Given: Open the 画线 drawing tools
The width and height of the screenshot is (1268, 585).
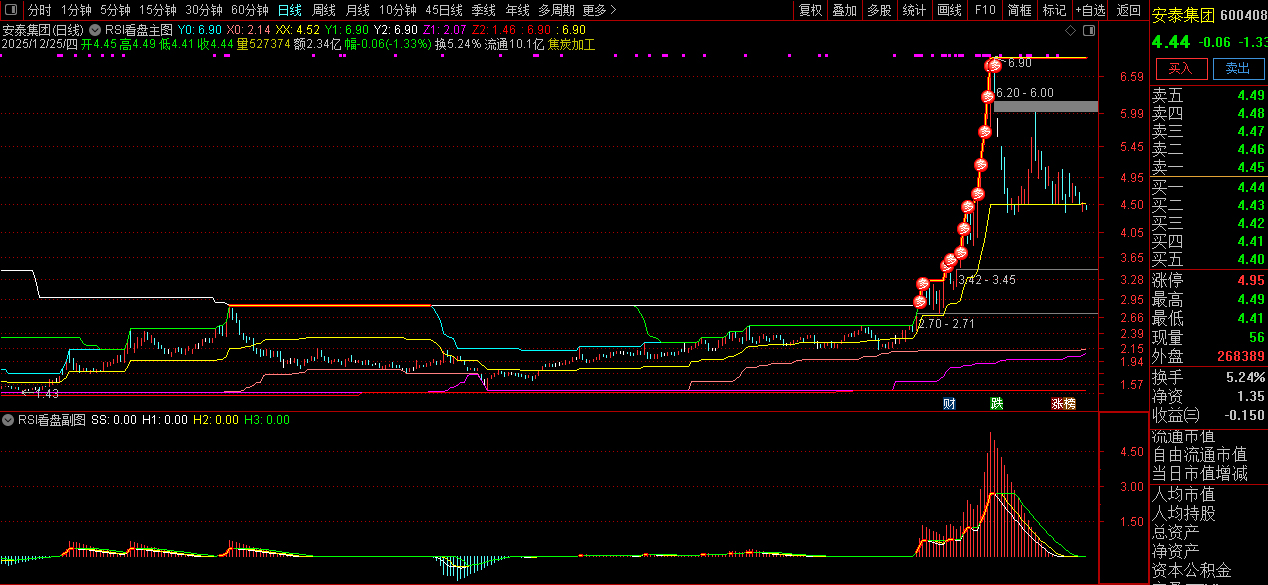Looking at the screenshot, I should click(949, 10).
